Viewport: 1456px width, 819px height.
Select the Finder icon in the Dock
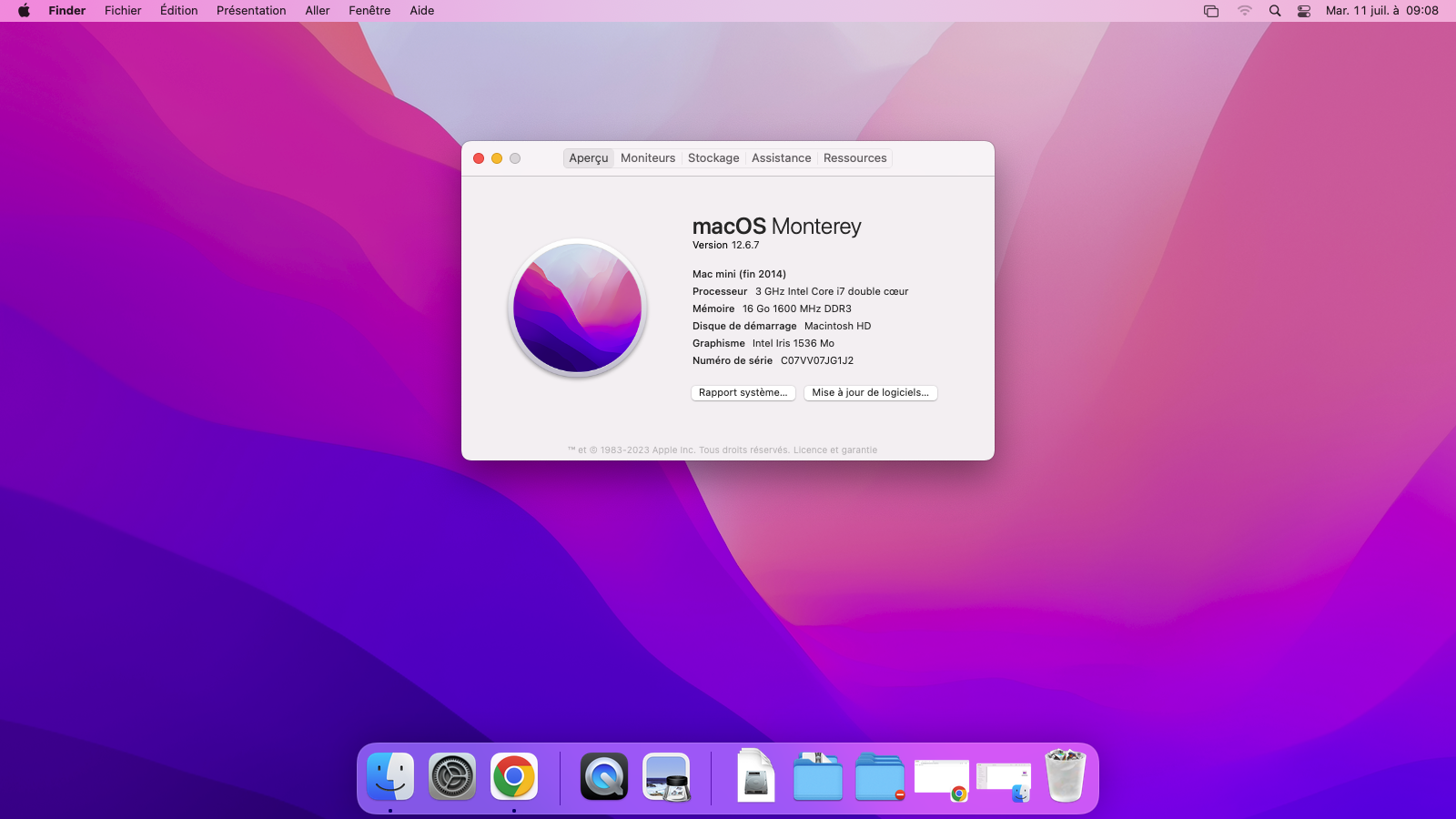click(x=390, y=778)
